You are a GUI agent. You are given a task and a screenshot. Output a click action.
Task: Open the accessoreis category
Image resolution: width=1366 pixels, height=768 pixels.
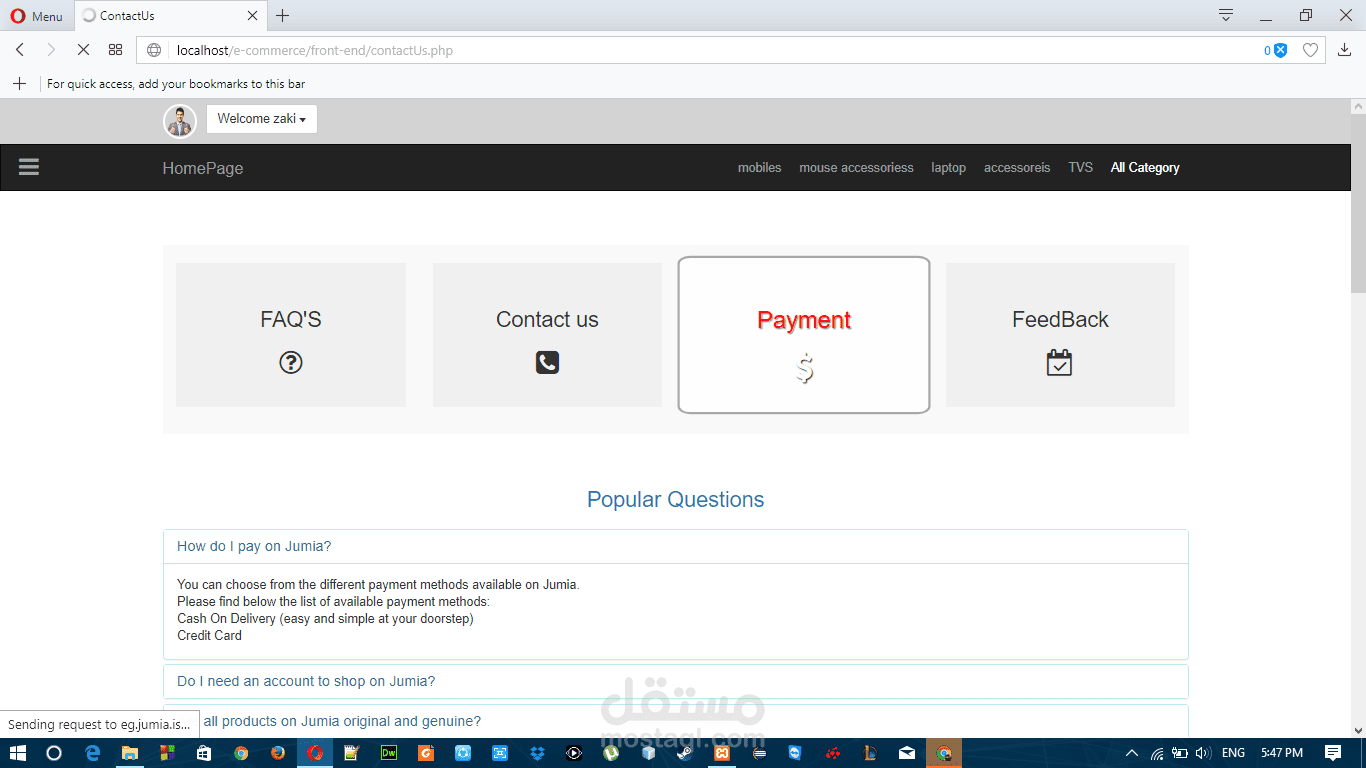[x=1017, y=168]
